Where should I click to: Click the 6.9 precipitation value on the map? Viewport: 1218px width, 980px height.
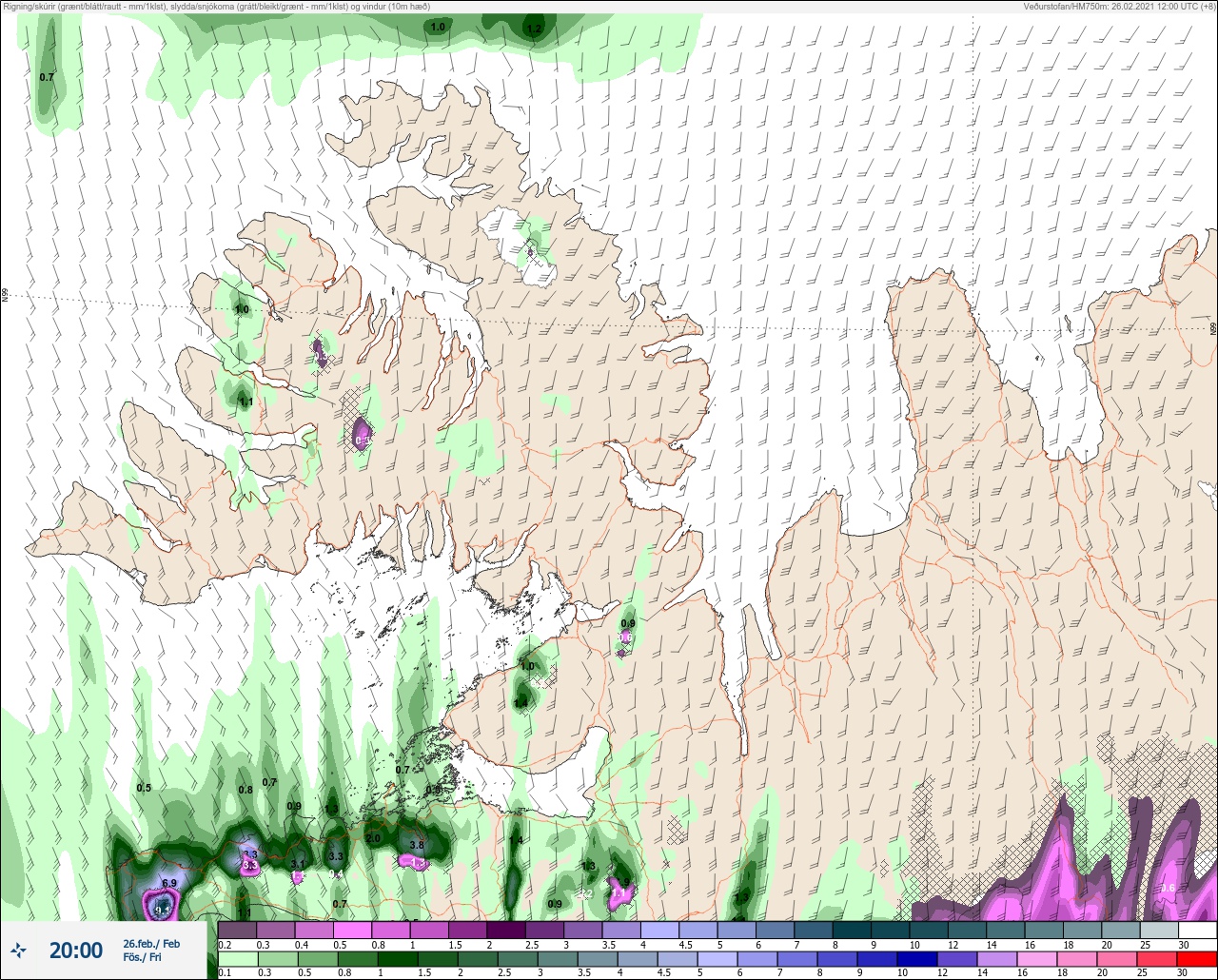pyautogui.click(x=169, y=884)
